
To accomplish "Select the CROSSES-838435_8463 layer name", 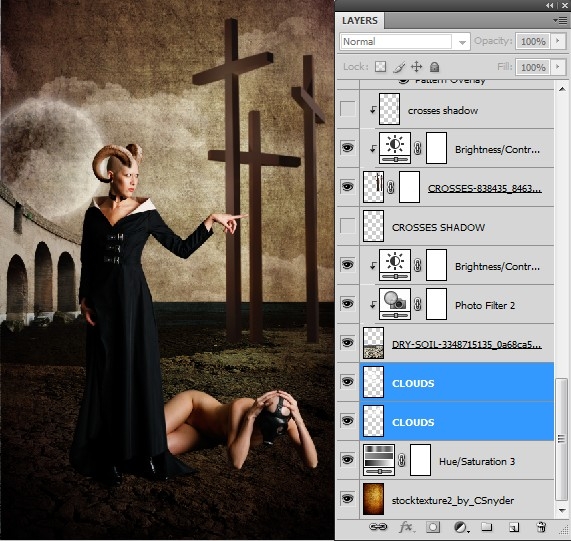I will click(x=484, y=189).
